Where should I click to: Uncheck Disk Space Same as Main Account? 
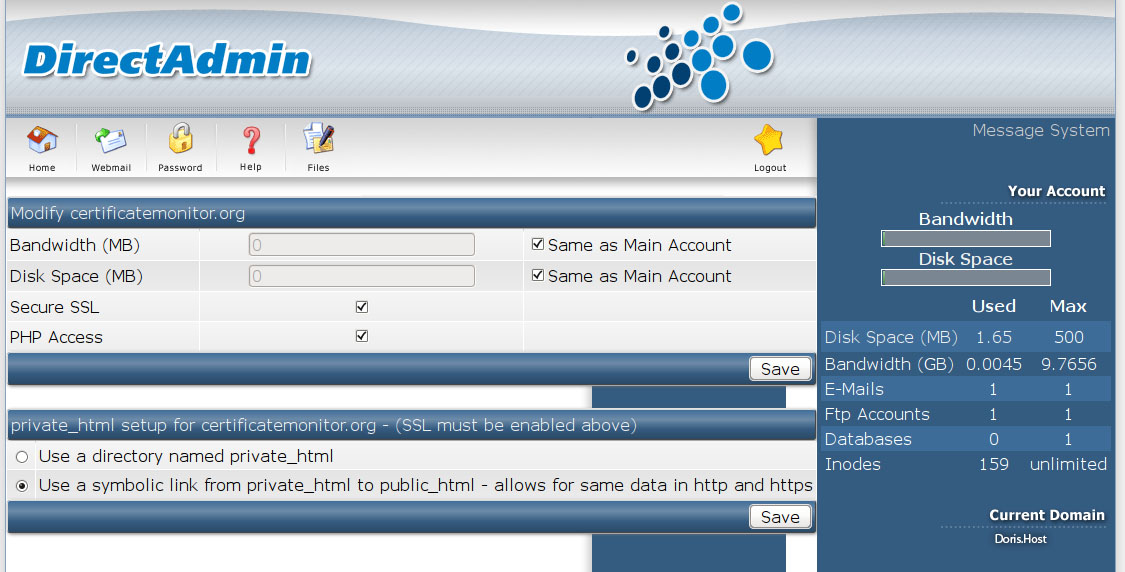point(537,275)
